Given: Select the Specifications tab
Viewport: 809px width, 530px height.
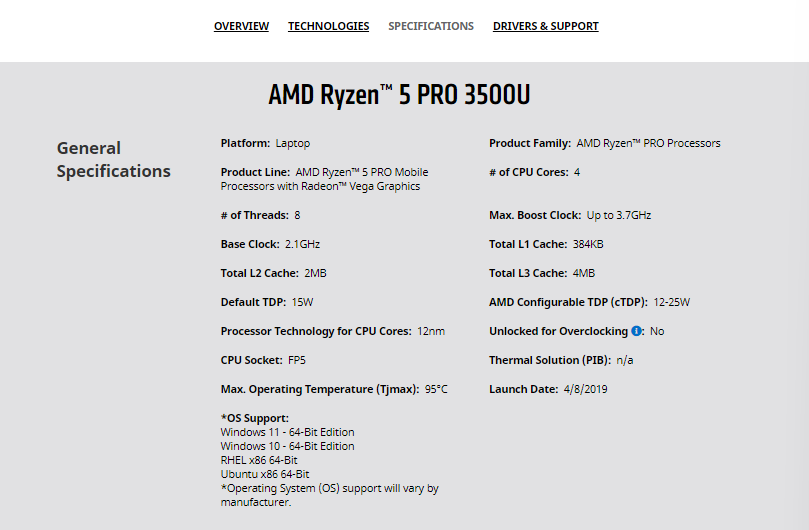Looking at the screenshot, I should (431, 26).
